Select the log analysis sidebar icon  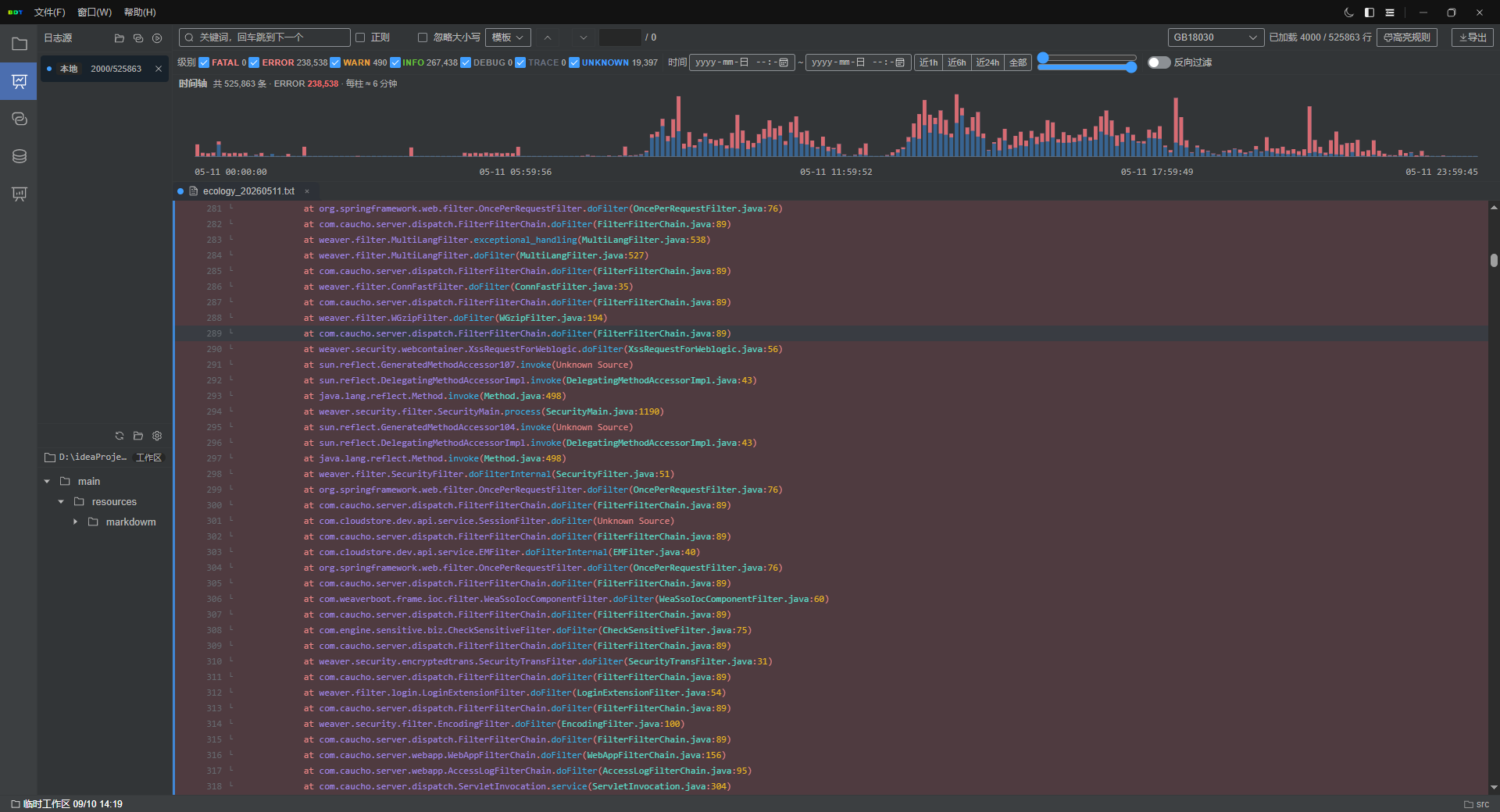click(x=19, y=81)
